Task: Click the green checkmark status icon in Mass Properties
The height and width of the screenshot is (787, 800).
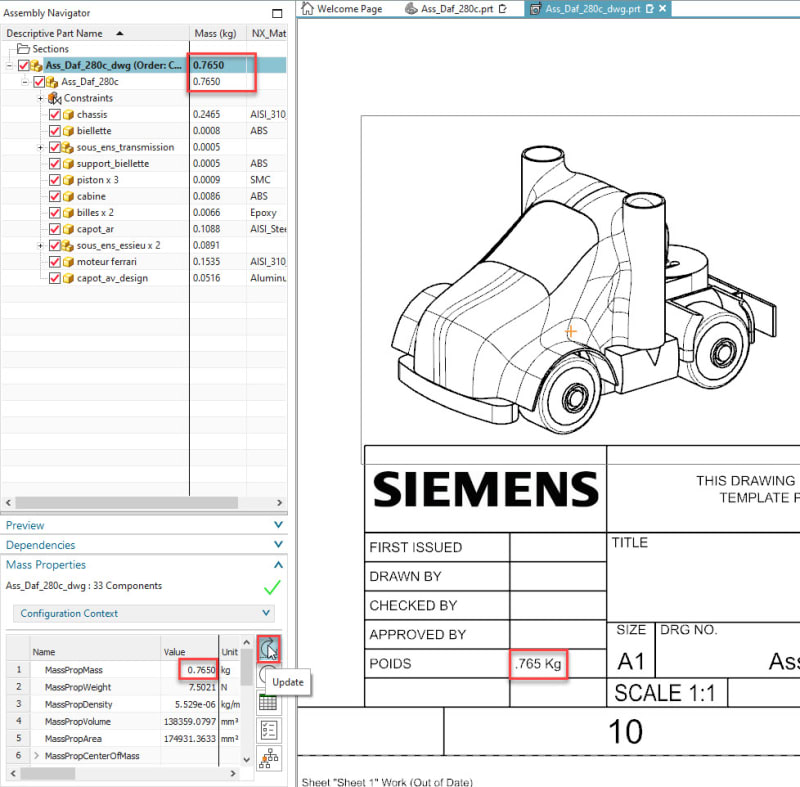Action: (272, 587)
